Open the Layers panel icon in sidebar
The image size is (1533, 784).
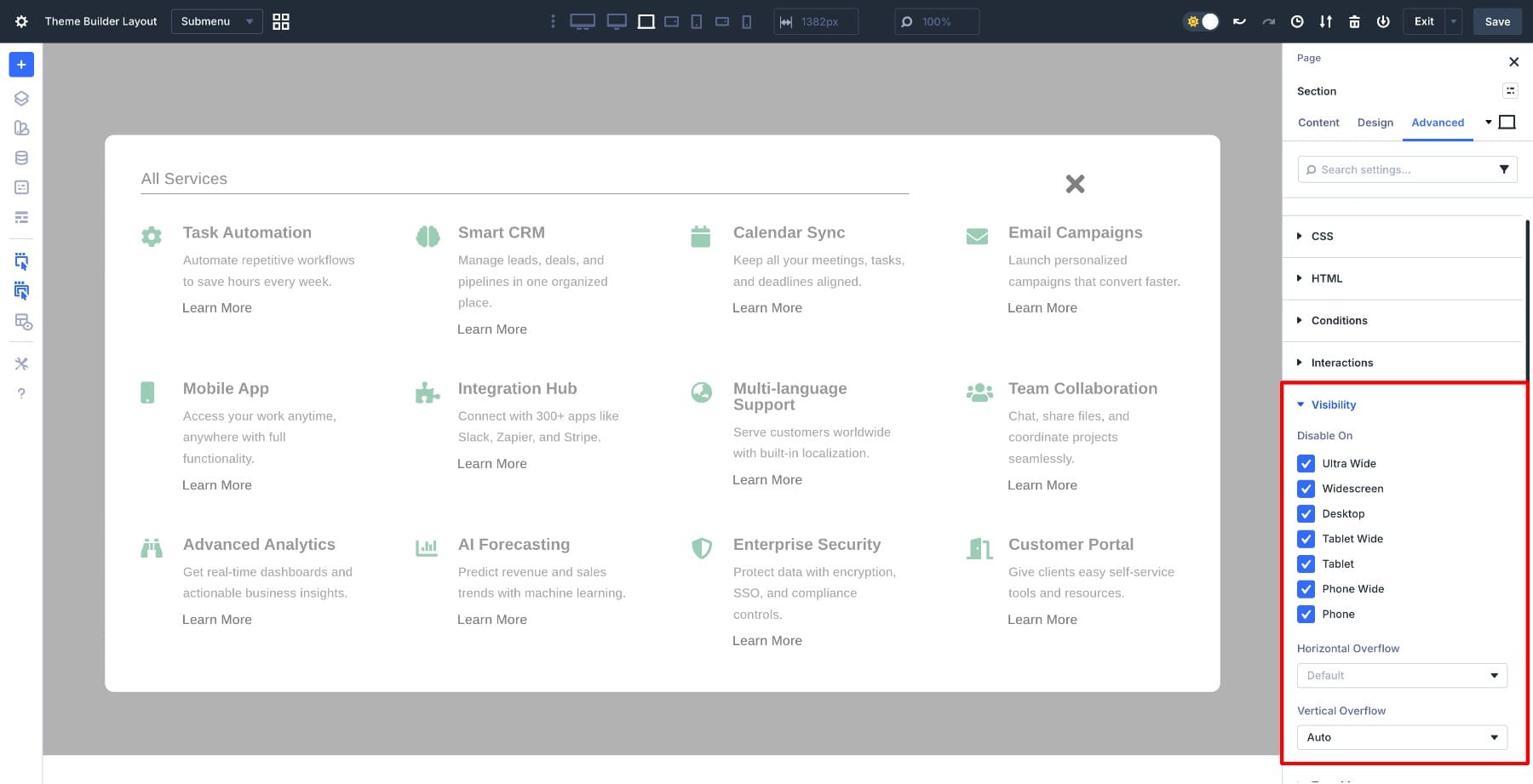click(21, 98)
